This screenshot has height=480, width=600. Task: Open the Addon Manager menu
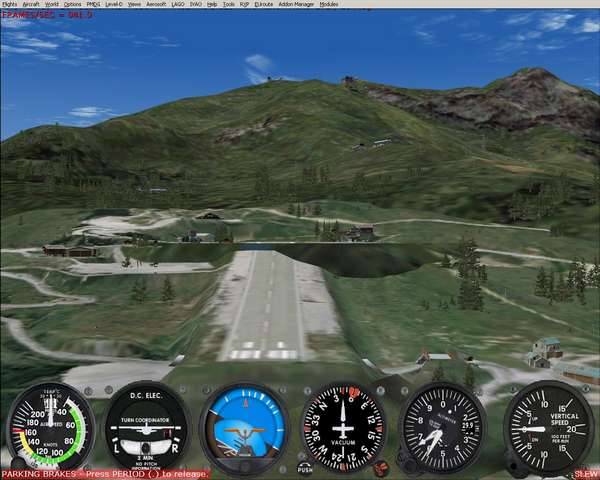(x=296, y=4)
